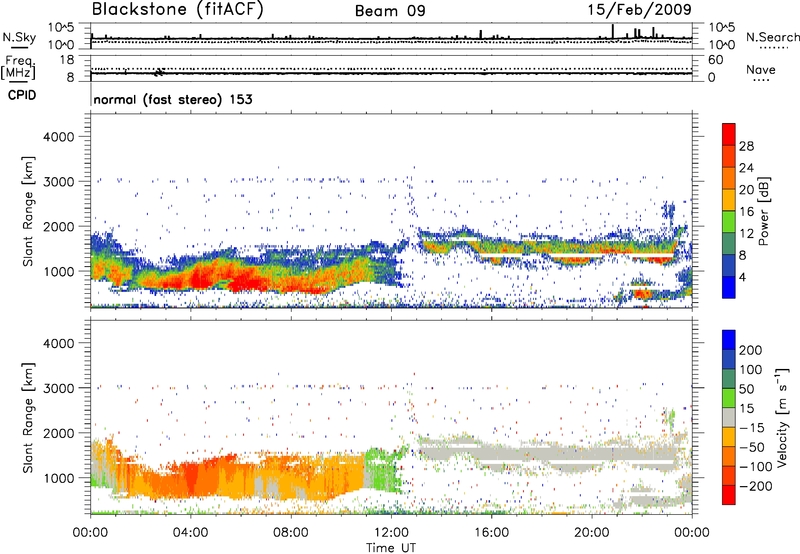Click the Slant Range [km] label of velocity panel
This screenshot has width=800, height=554.
[x=28, y=418]
